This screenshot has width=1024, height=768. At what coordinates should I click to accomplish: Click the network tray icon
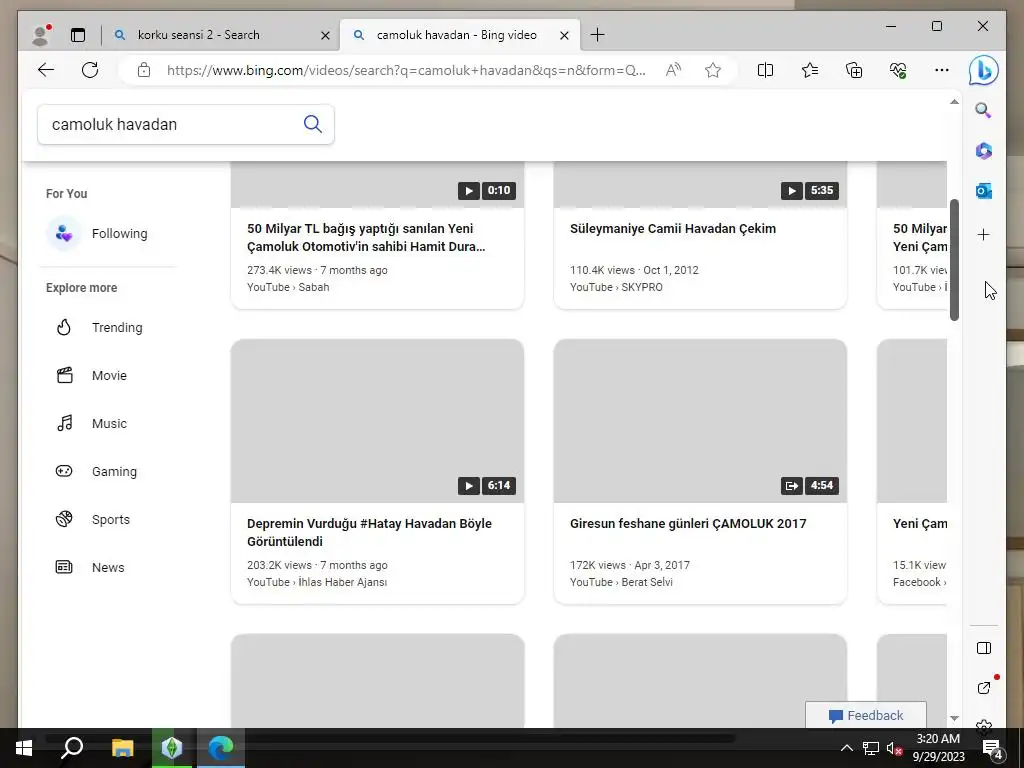click(870, 748)
